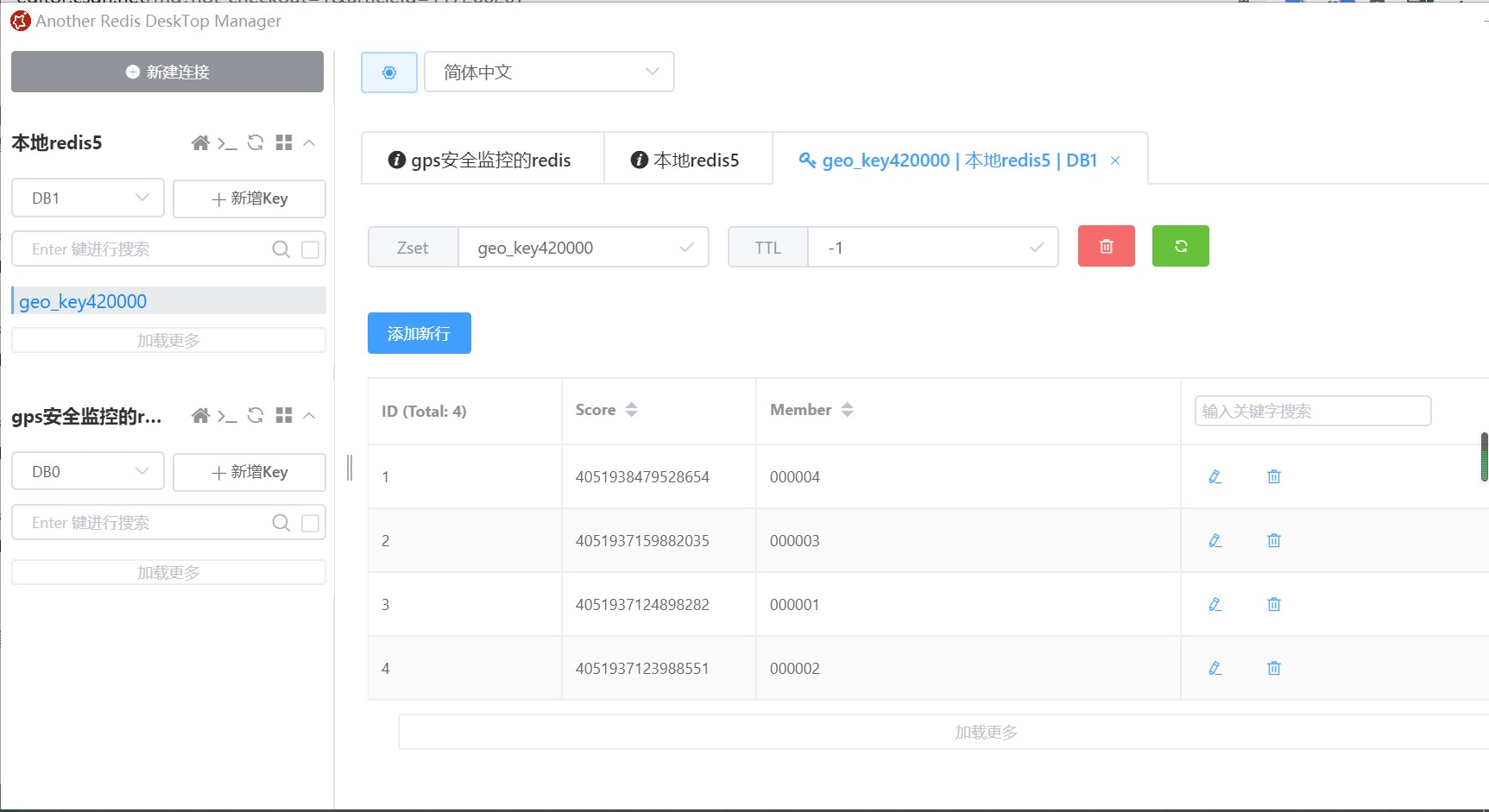
Task: Collapse the 本地redis5 connection panel
Action: pyautogui.click(x=309, y=143)
